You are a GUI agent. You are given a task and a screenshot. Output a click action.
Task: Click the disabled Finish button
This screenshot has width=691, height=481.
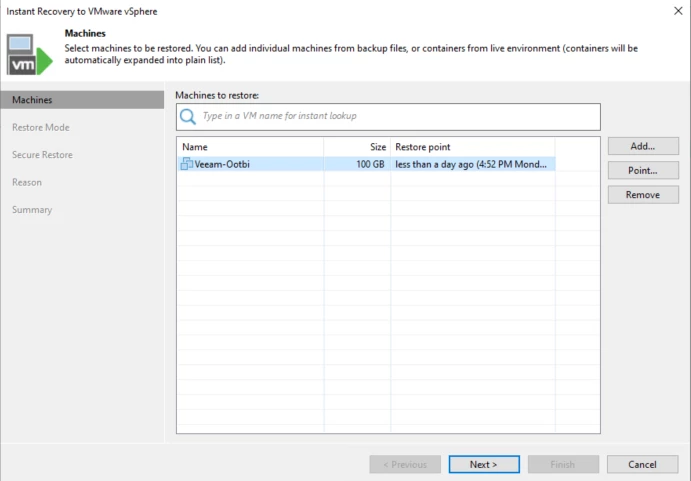[x=563, y=464]
